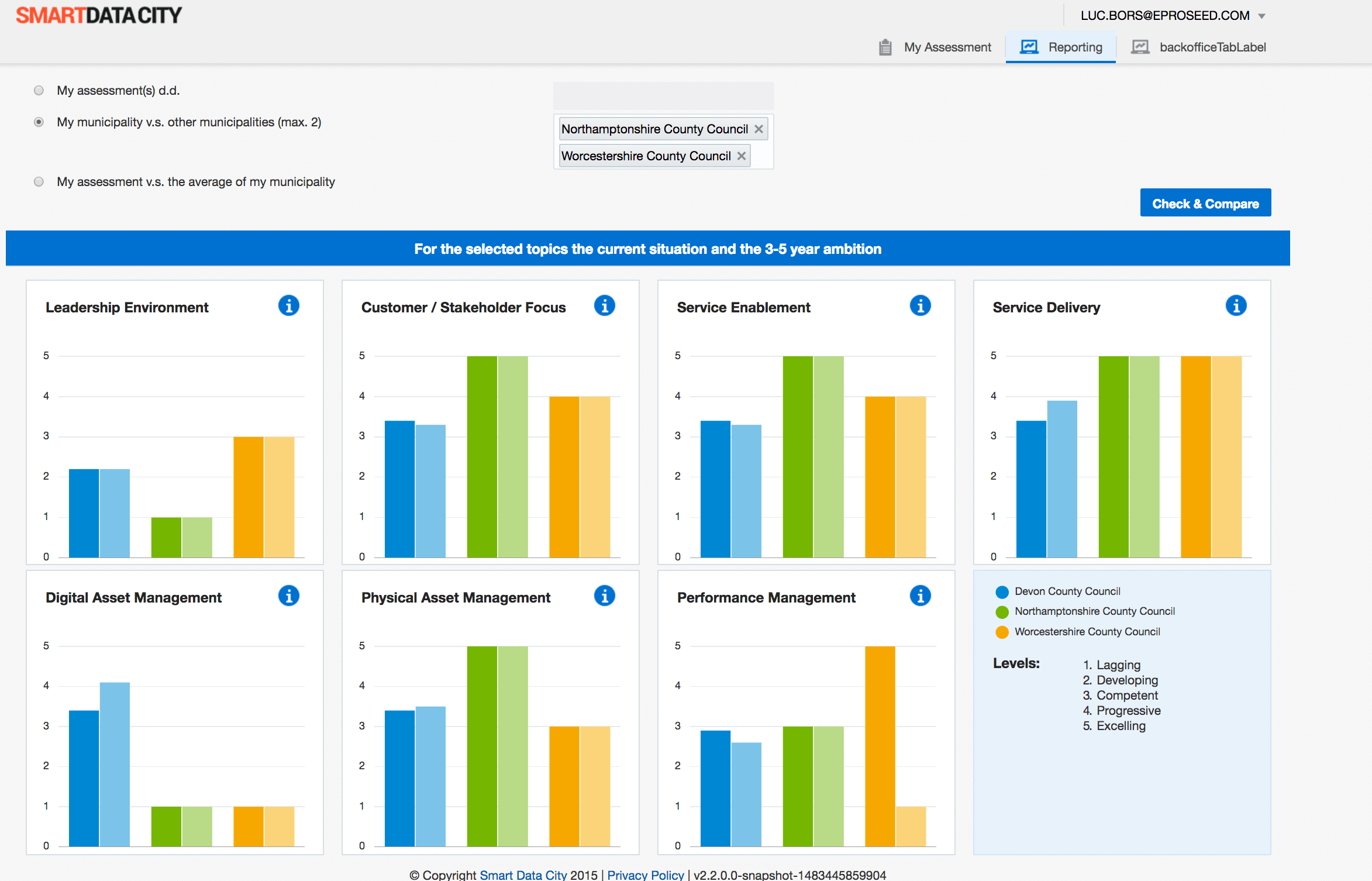1372x881 pixels.
Task: Choose assessment vs municipality average radio
Action: click(39, 181)
